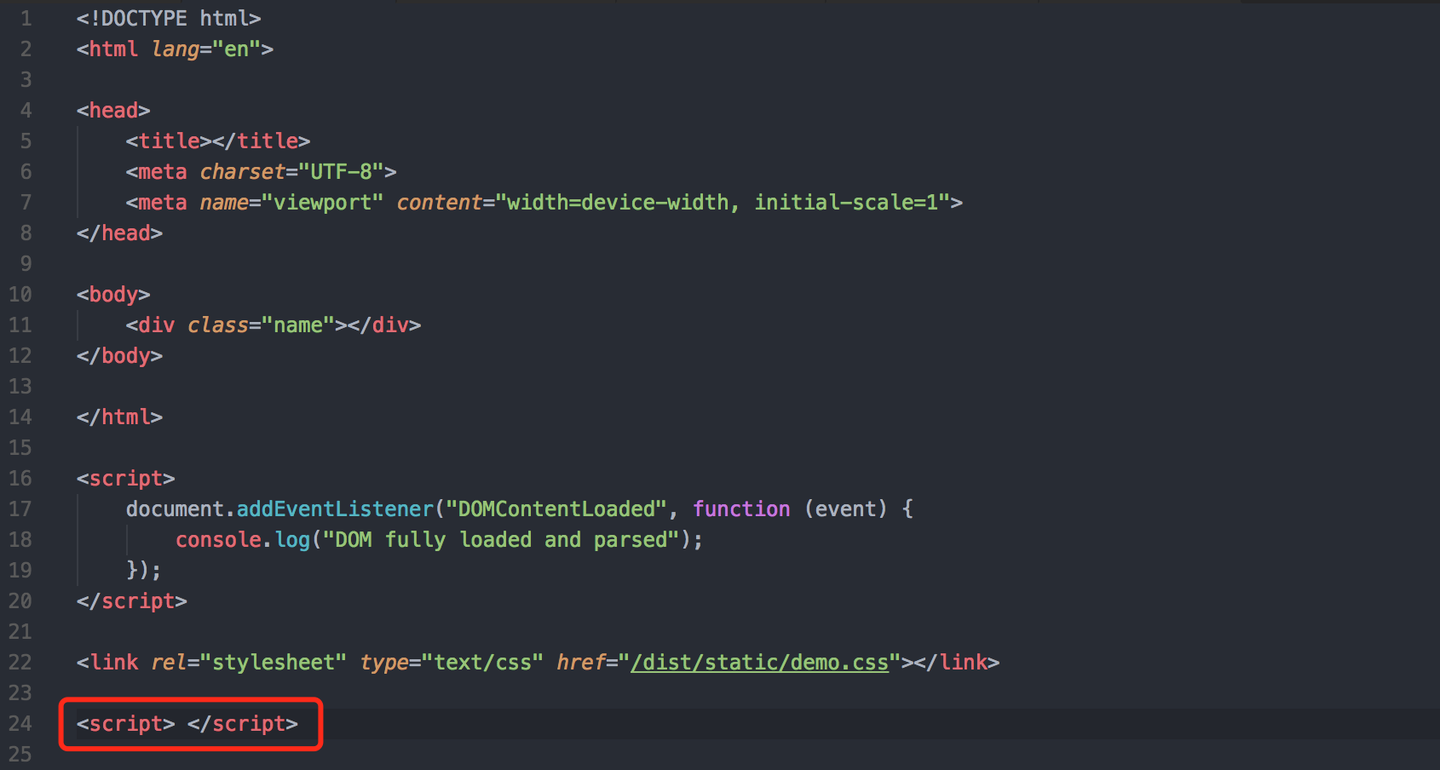The height and width of the screenshot is (770, 1440).
Task: Click the (event) parameter
Action: point(846,509)
